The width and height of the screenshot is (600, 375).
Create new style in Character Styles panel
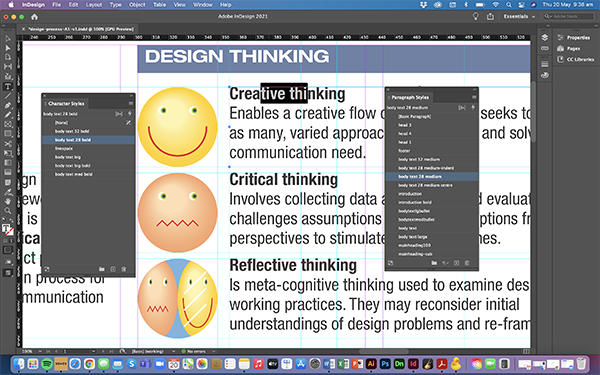(113, 269)
